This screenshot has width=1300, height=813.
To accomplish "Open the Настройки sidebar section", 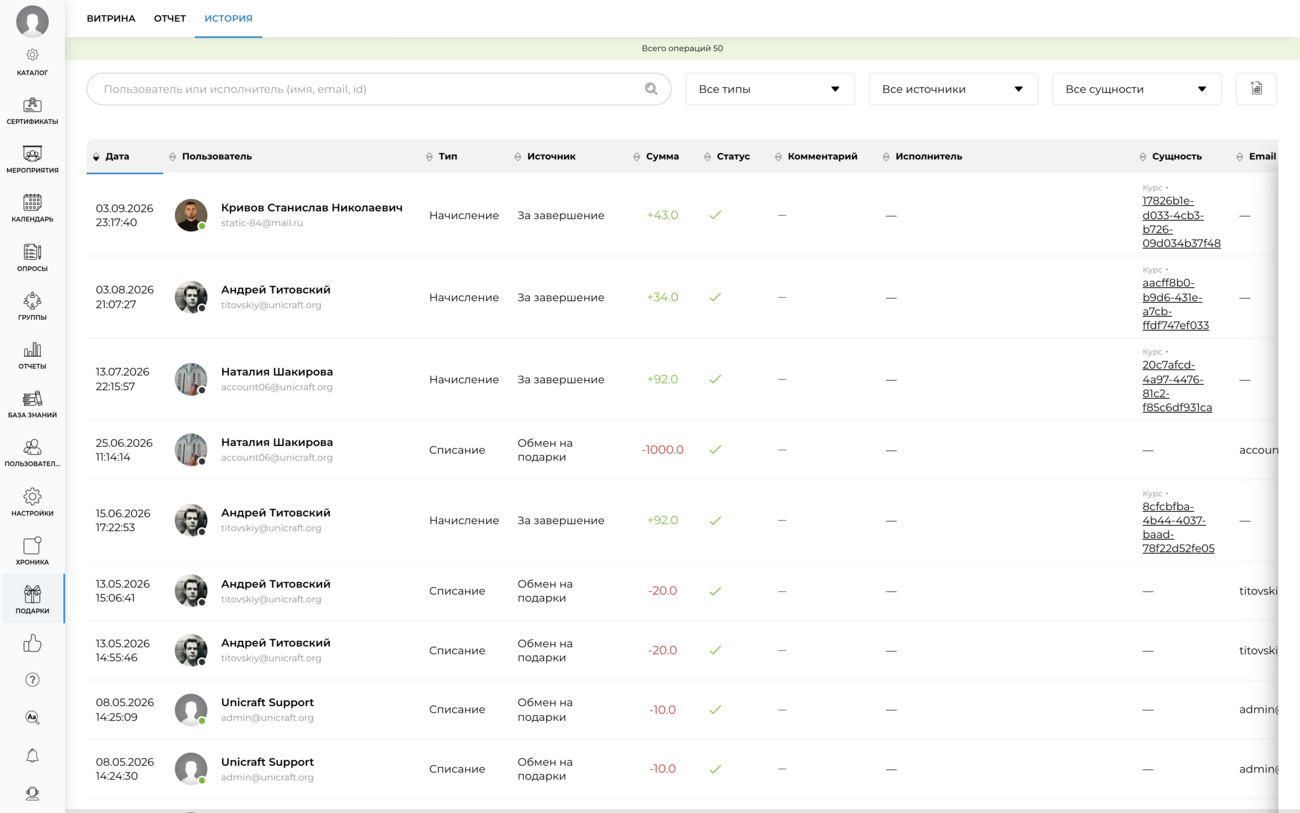I will [32, 502].
